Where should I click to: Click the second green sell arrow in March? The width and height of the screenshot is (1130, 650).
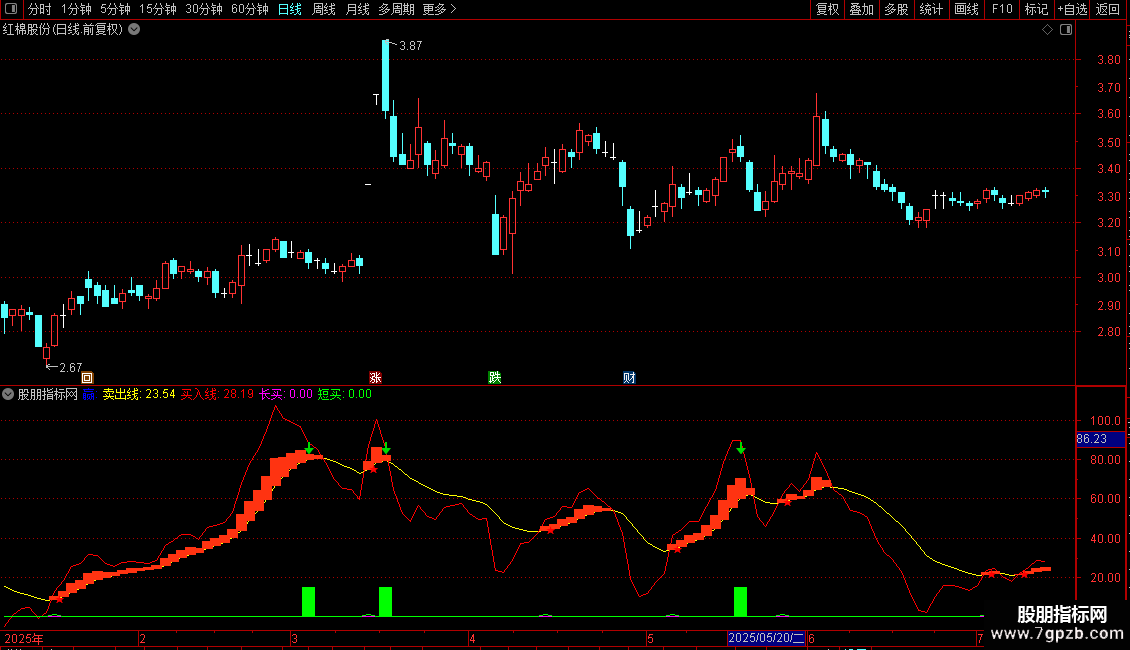(386, 448)
